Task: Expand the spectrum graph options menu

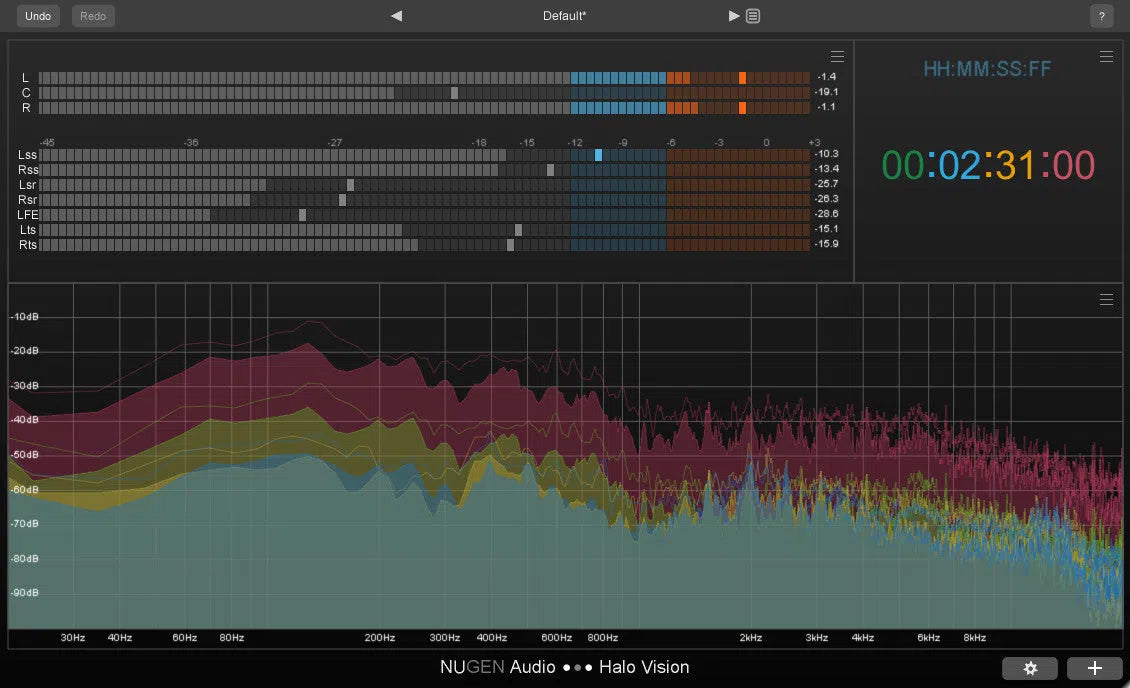Action: 1106,299
